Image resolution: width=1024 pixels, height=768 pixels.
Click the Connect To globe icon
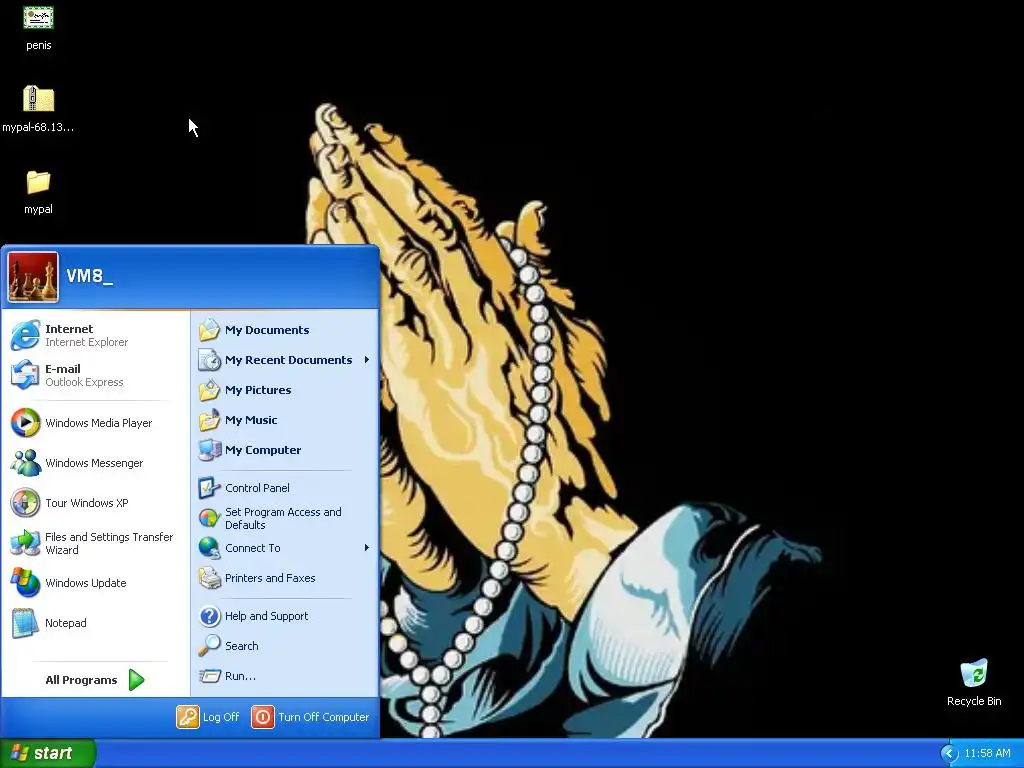210,548
